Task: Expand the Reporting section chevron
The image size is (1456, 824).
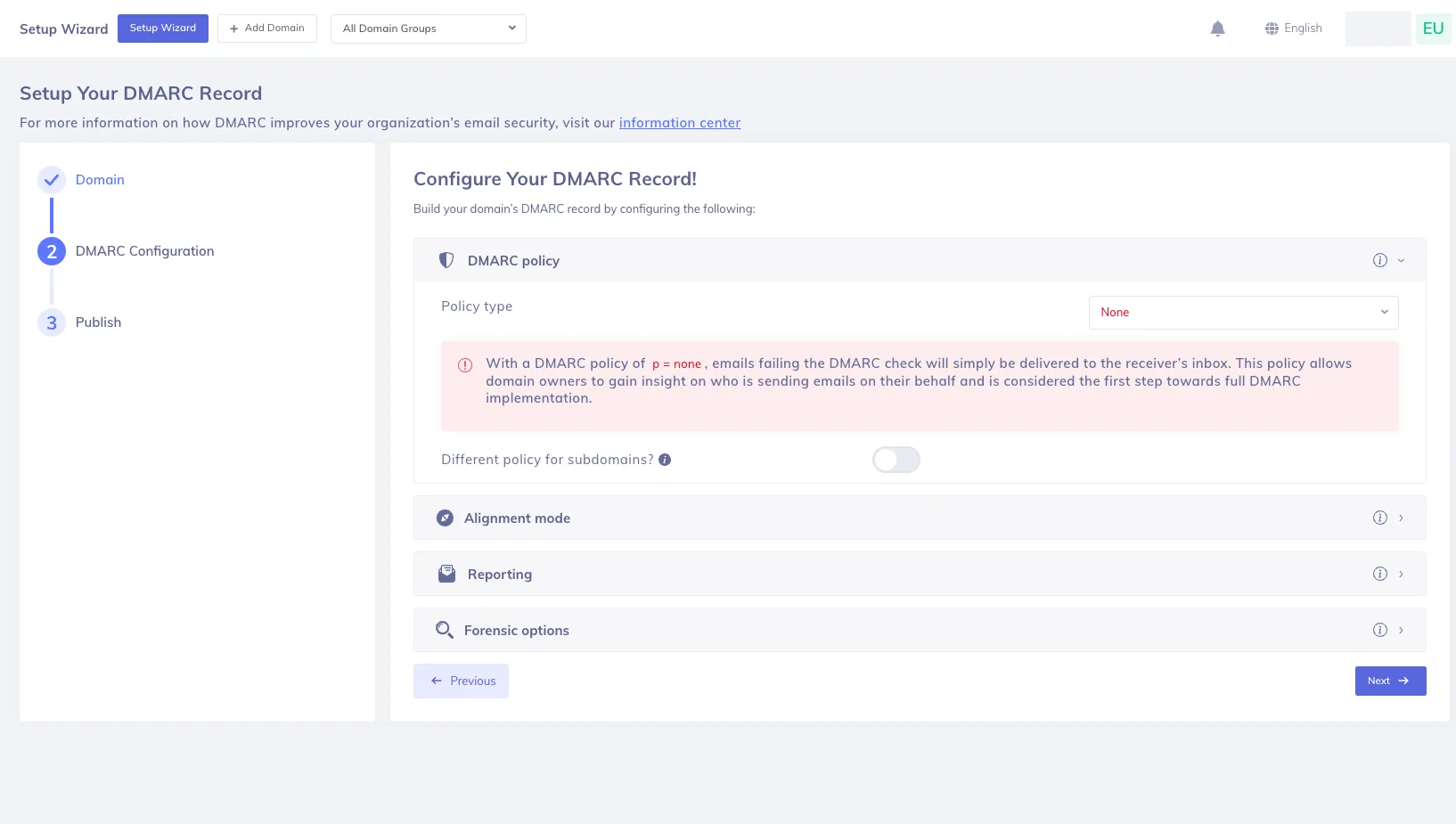Action: 1401,574
